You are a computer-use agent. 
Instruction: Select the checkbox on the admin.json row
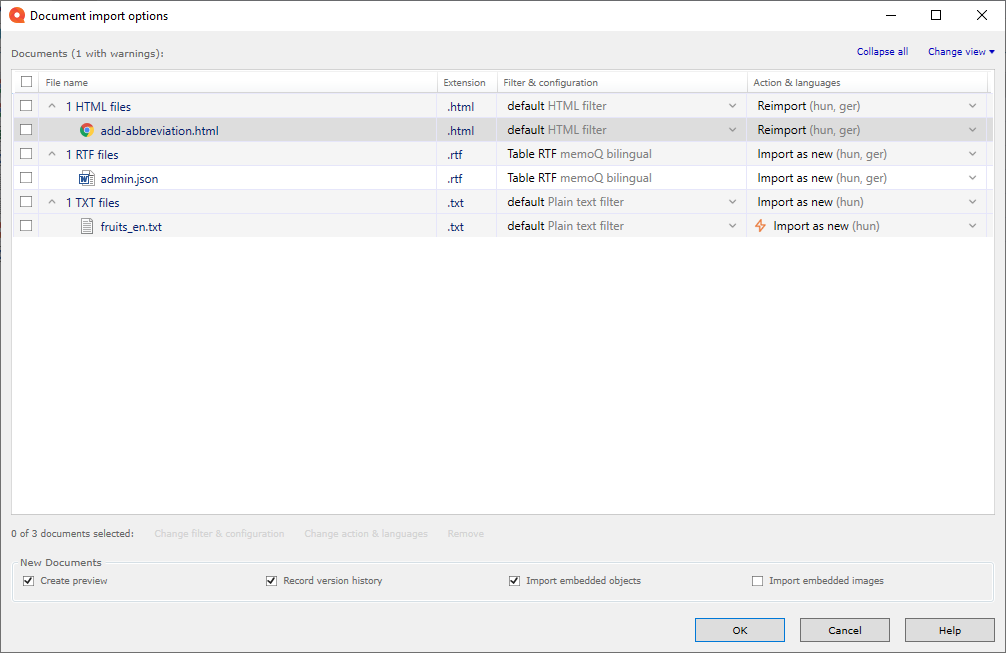point(25,178)
